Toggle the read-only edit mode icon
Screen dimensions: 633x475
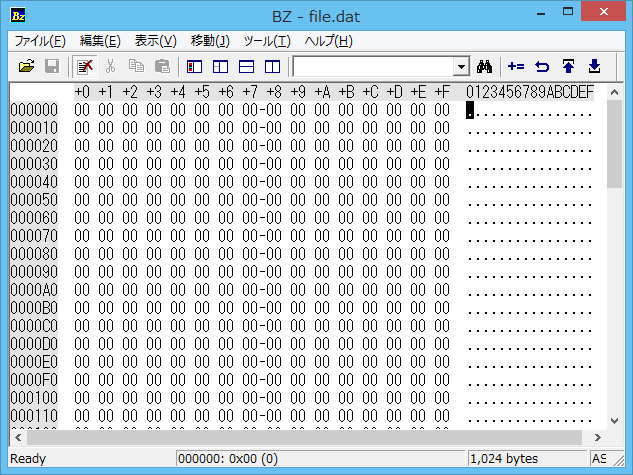(x=85, y=67)
